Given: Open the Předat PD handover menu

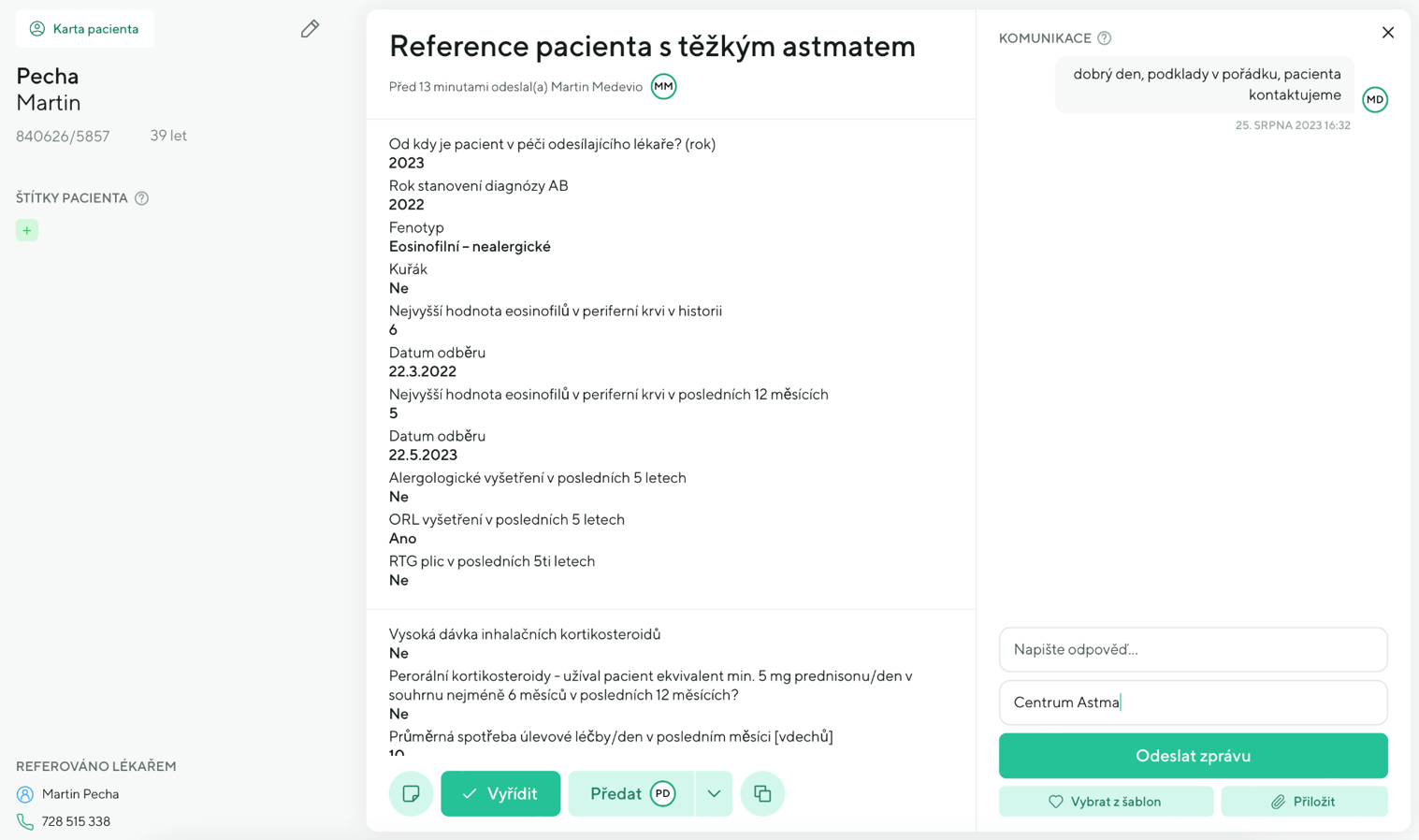Looking at the screenshot, I should [631, 793].
